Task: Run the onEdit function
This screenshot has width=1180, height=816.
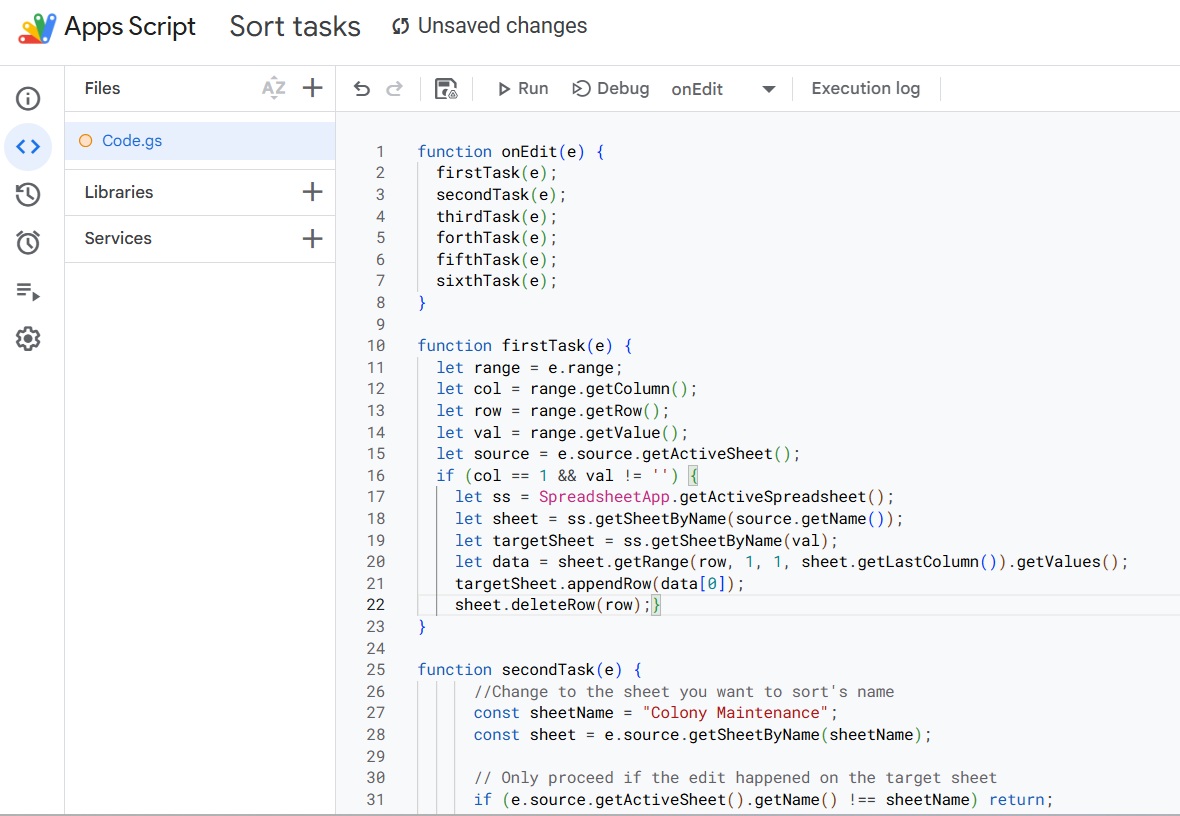Action: click(x=523, y=89)
